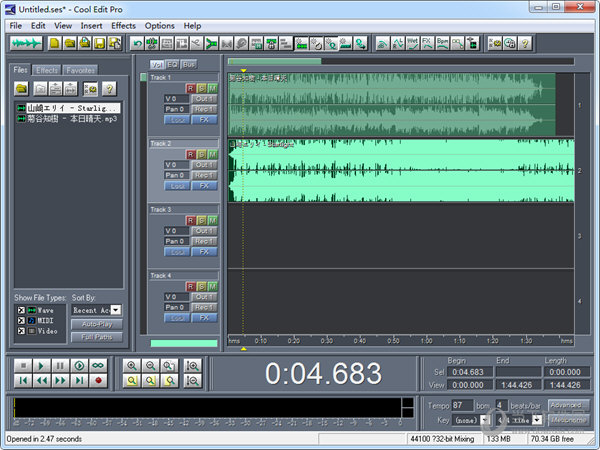Open the File menu
600x450 pixels.
point(16,26)
